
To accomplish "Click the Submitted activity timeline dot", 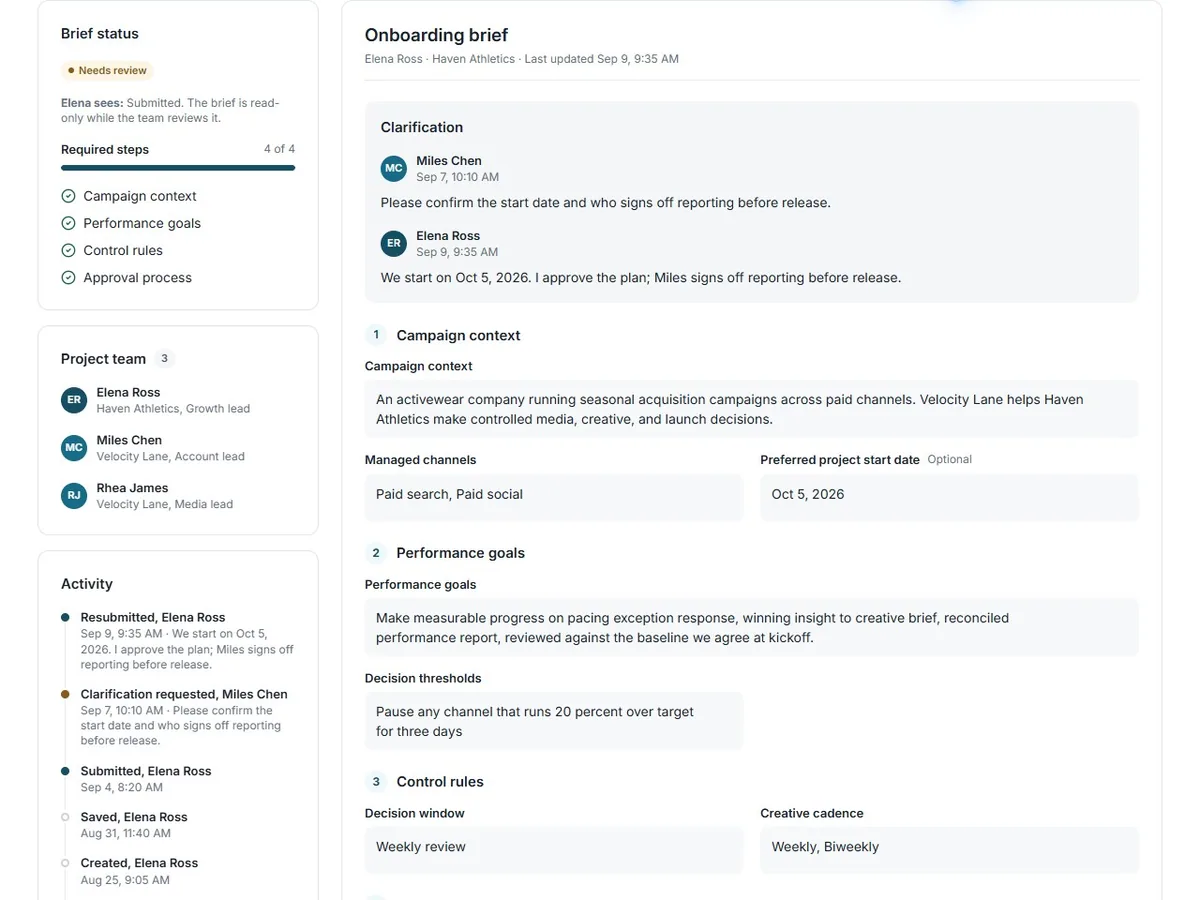I will 65,771.
